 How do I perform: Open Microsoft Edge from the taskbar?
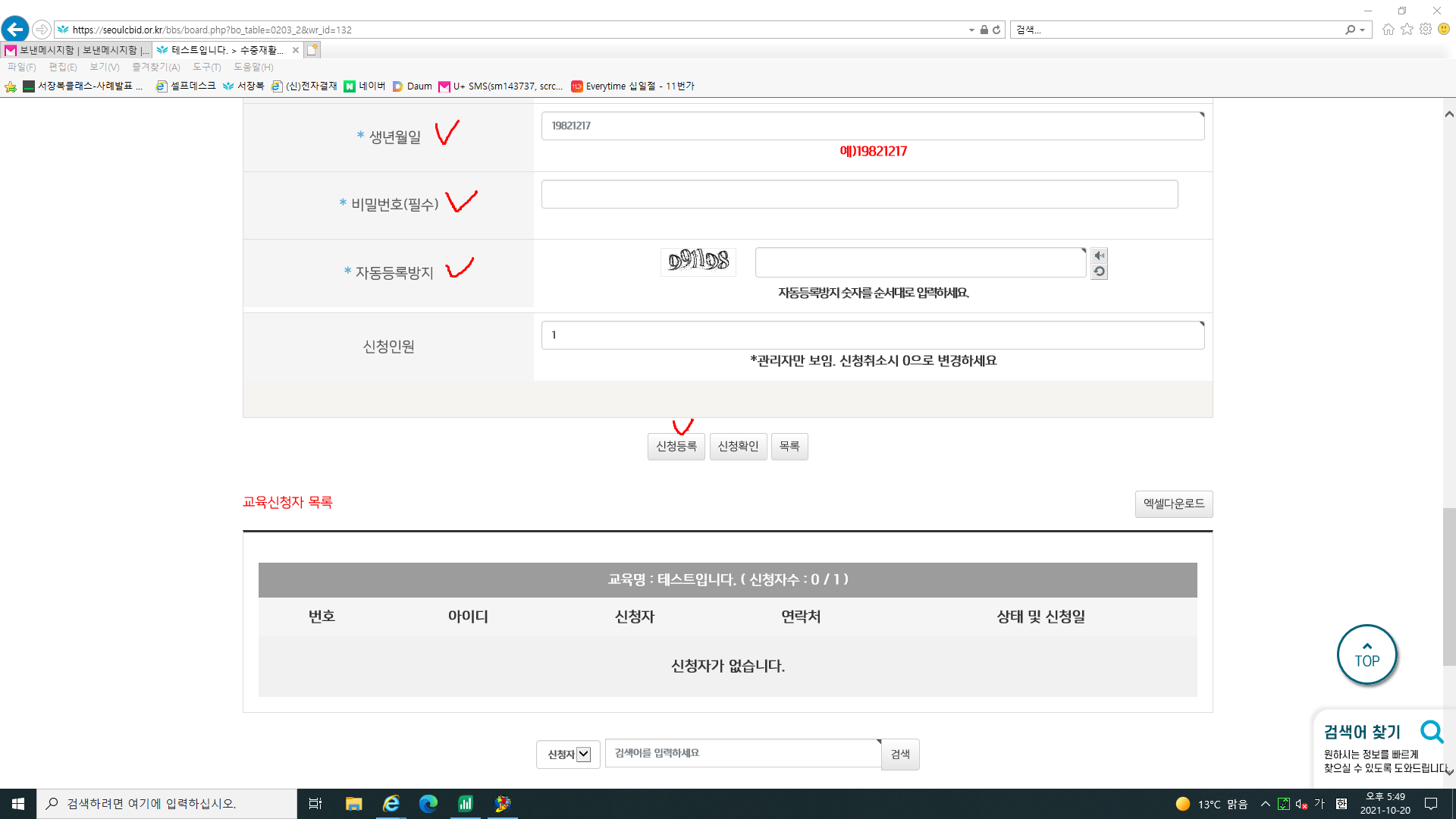point(428,804)
